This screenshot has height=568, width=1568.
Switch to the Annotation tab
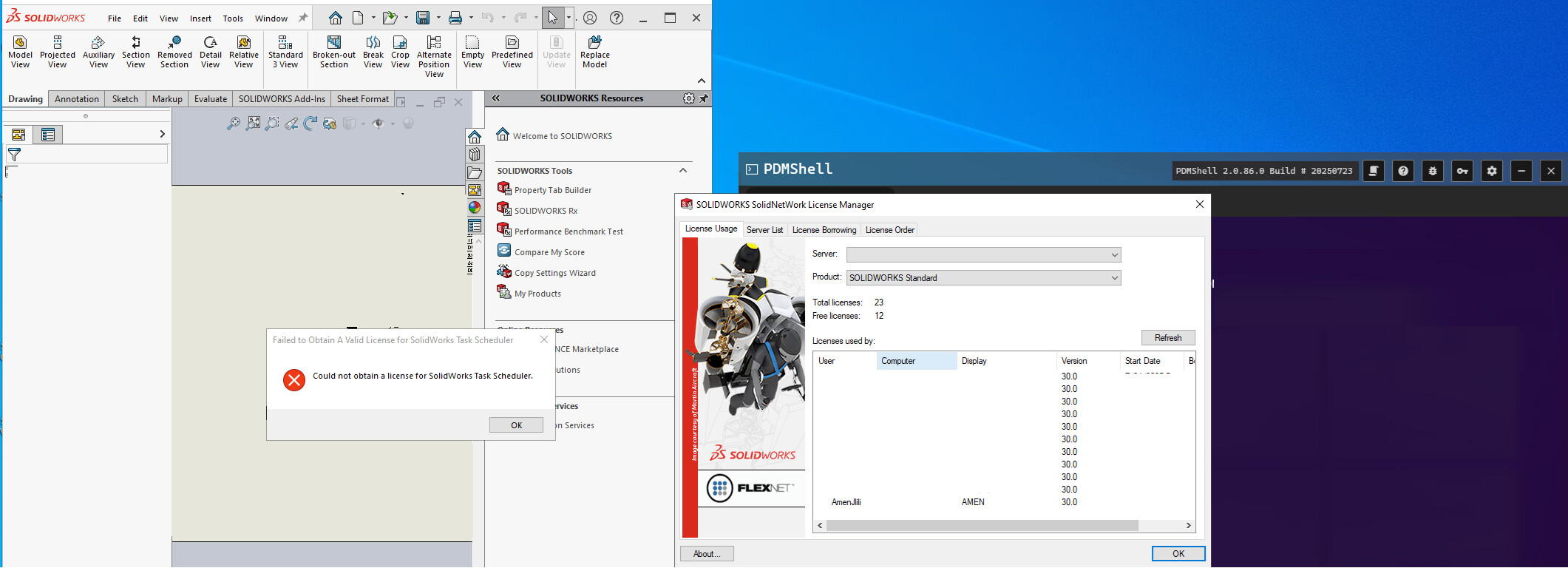[x=77, y=99]
